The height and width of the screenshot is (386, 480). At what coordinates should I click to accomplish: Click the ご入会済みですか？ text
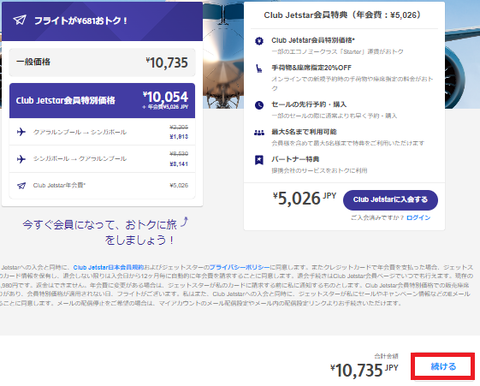377,218
